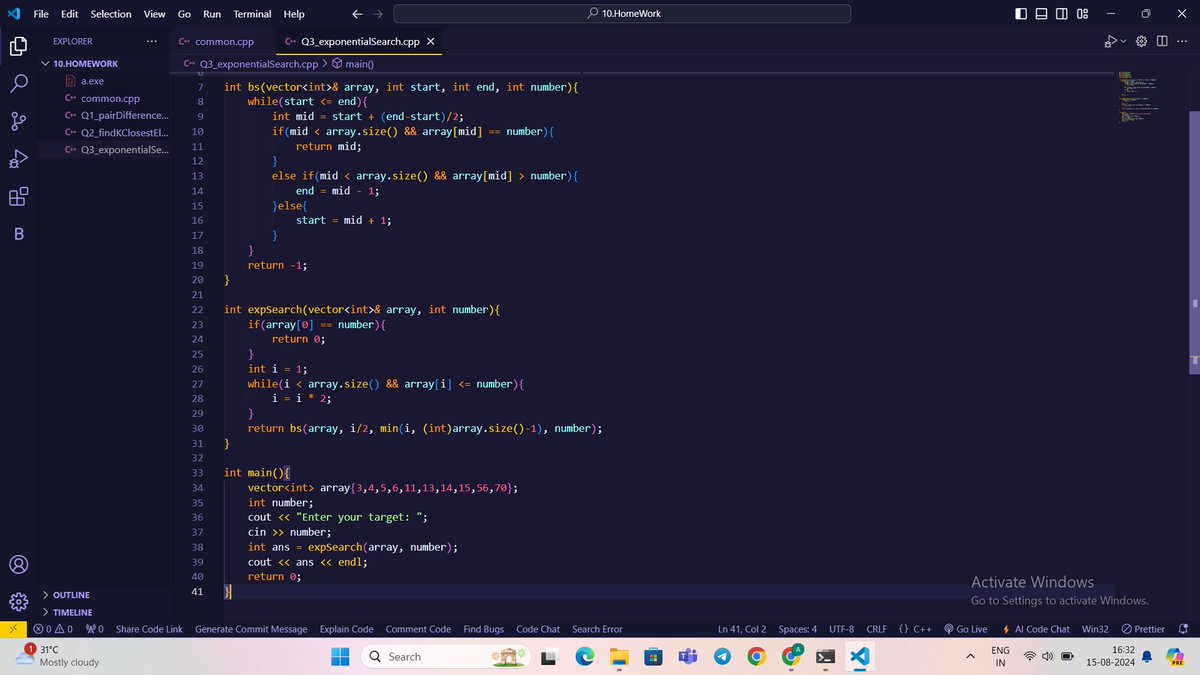Image resolution: width=1200 pixels, height=675 pixels.
Task: Open Q1_pairDifference file in explorer
Action: point(125,116)
